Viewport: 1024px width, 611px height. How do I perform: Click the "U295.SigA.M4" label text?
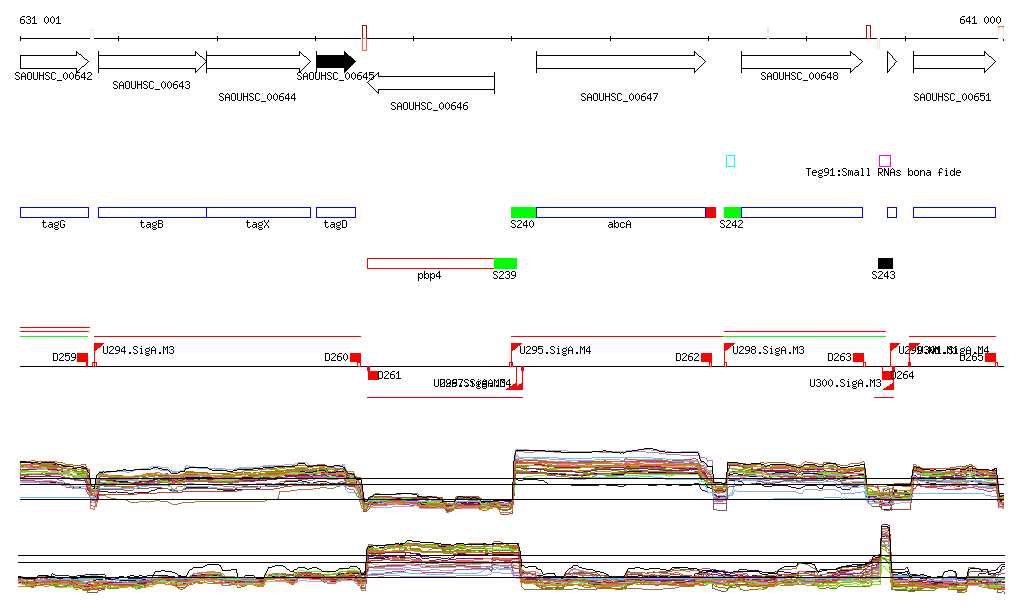click(555, 350)
